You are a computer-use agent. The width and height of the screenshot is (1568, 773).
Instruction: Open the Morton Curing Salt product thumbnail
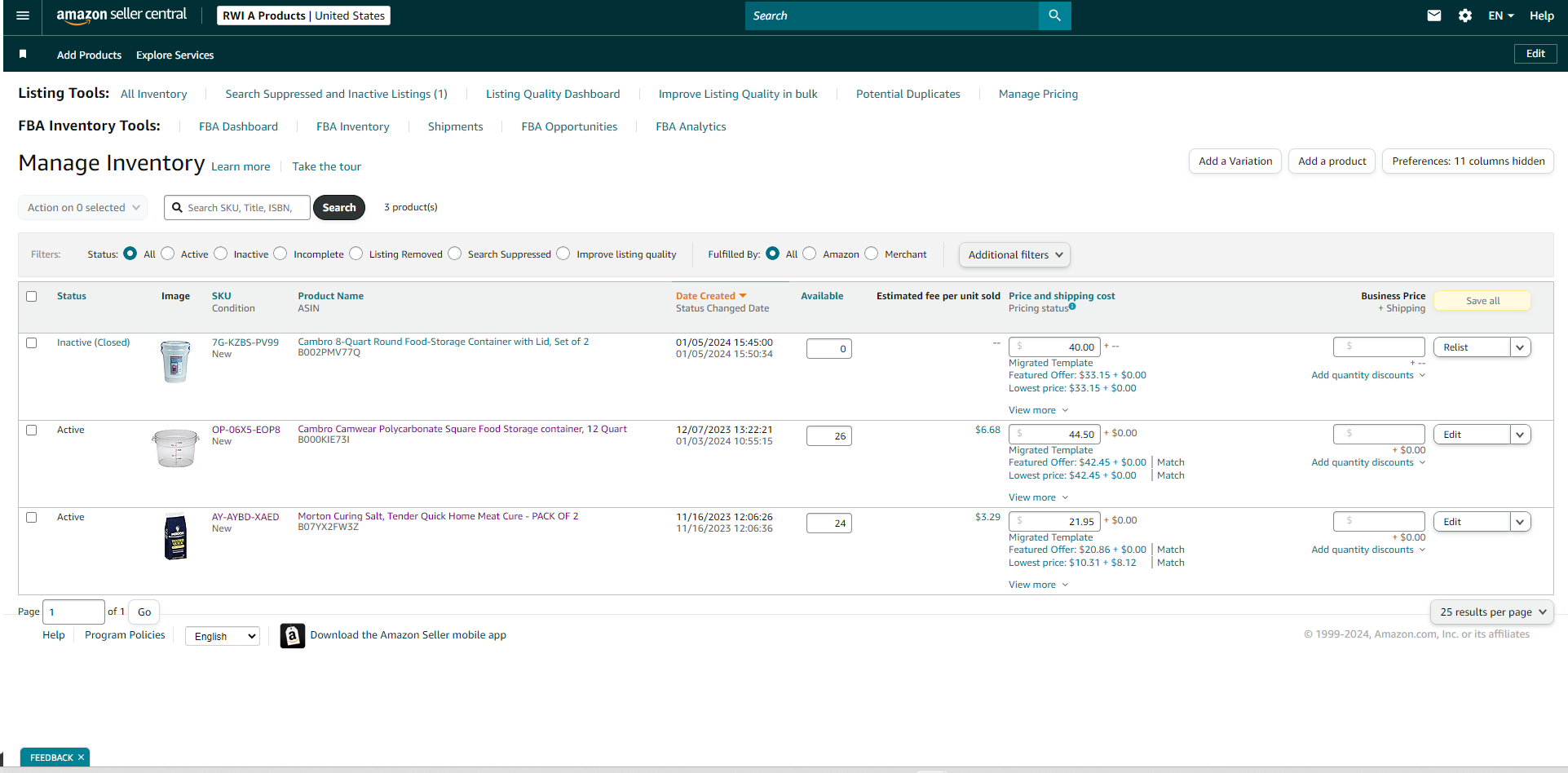coord(175,537)
